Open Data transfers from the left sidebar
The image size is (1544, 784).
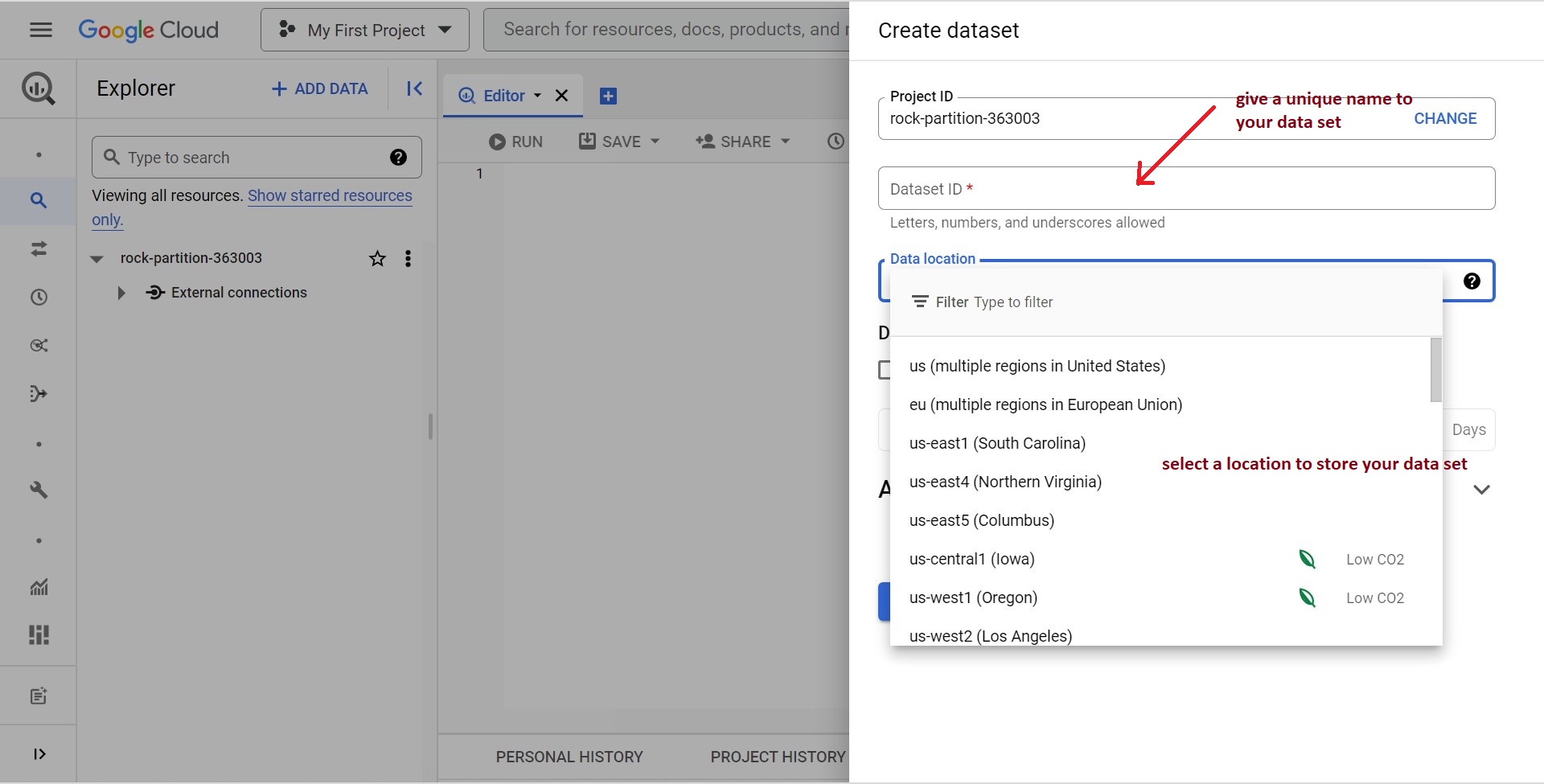tap(39, 249)
